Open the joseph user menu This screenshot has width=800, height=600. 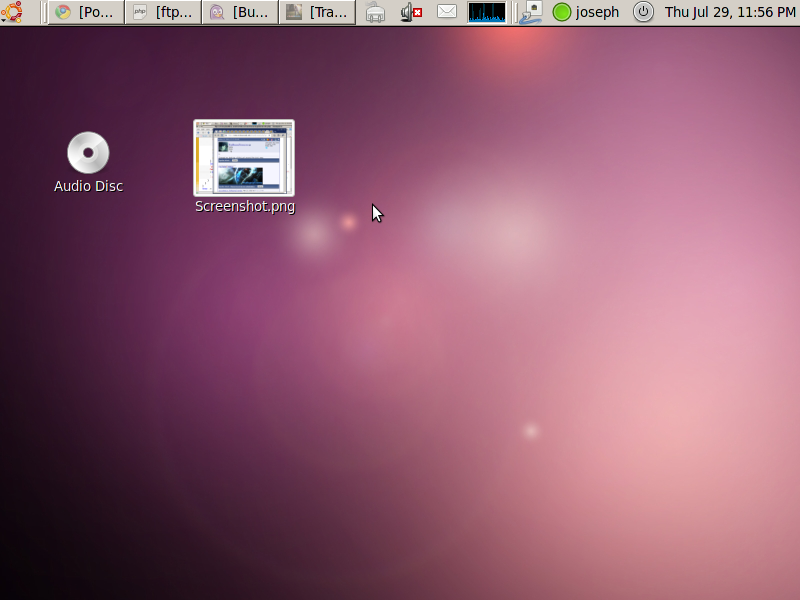[x=597, y=12]
